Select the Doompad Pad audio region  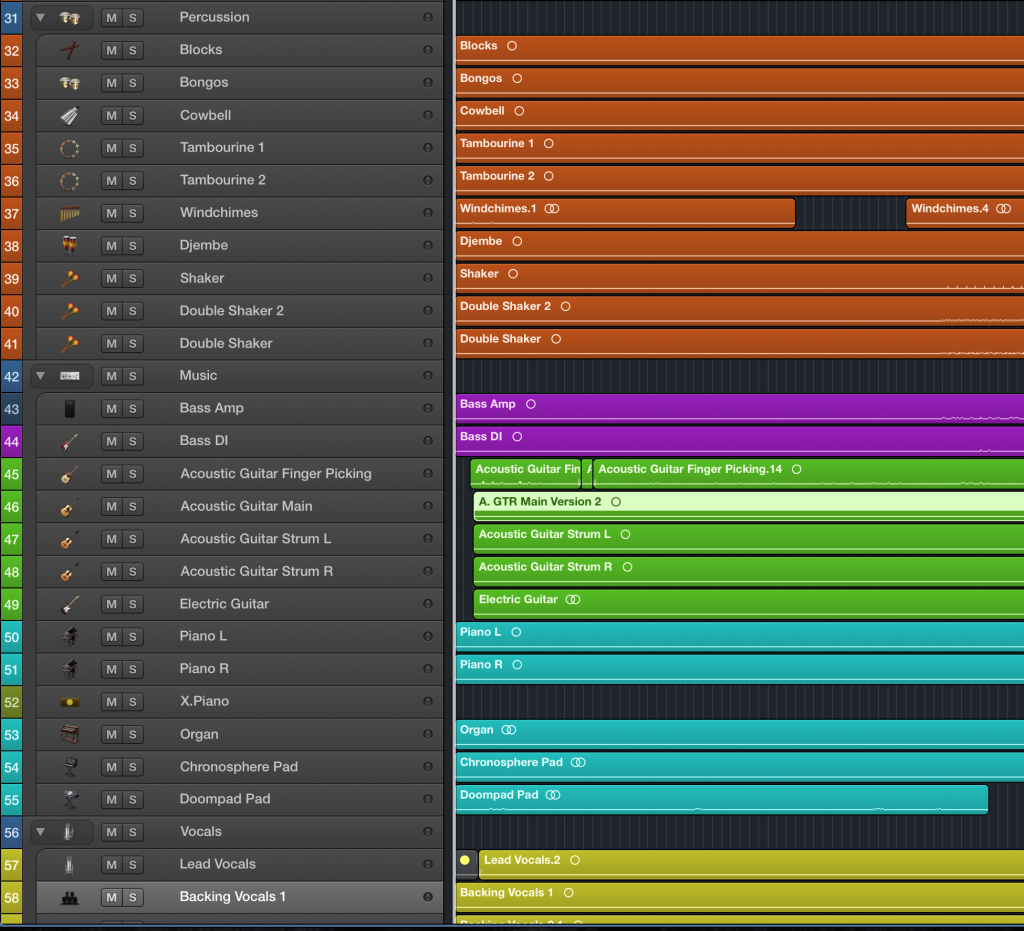722,799
